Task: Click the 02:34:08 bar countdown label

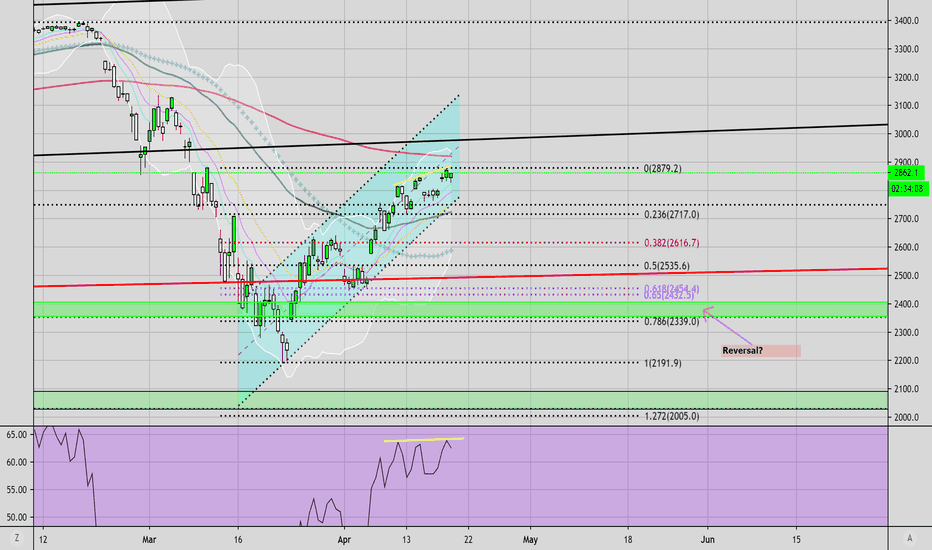Action: coord(908,189)
